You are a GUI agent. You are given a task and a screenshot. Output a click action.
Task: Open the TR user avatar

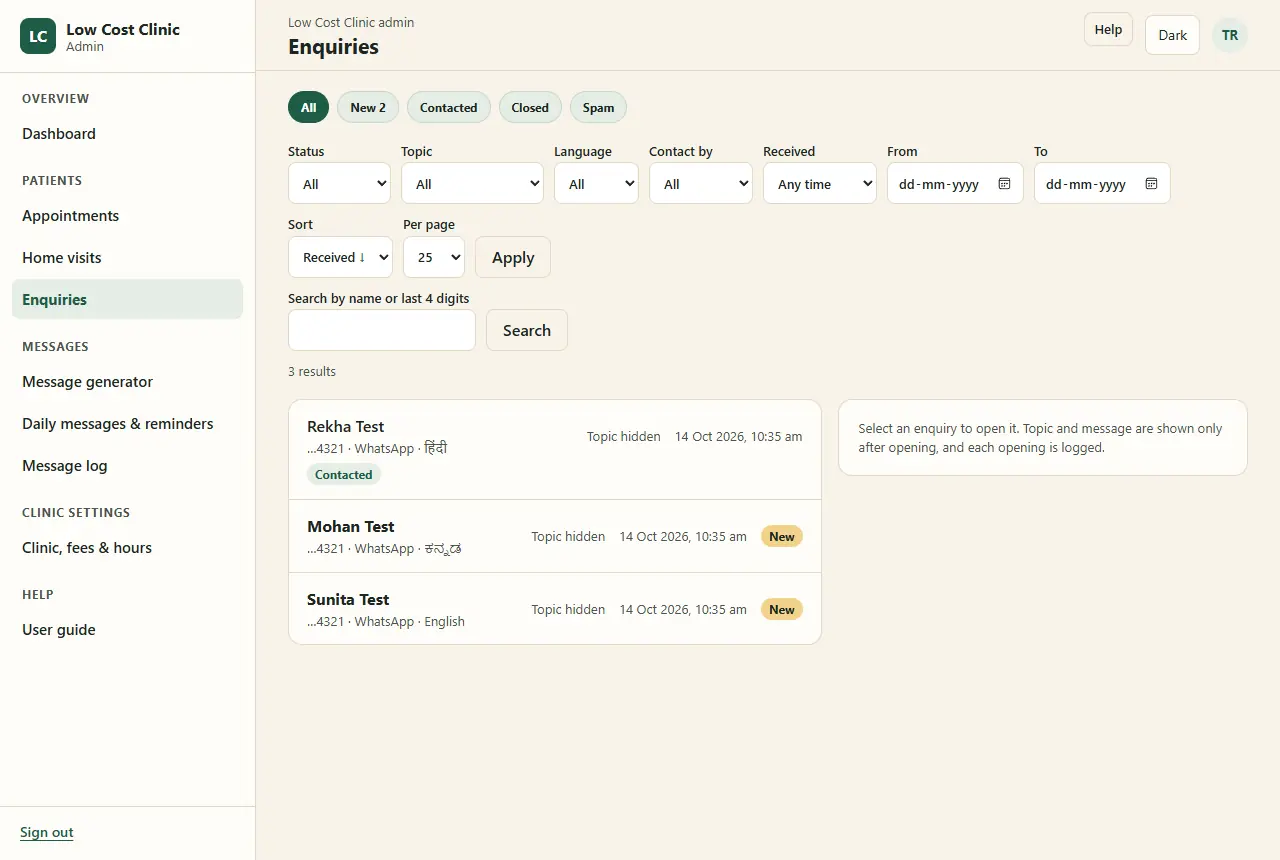point(1230,35)
